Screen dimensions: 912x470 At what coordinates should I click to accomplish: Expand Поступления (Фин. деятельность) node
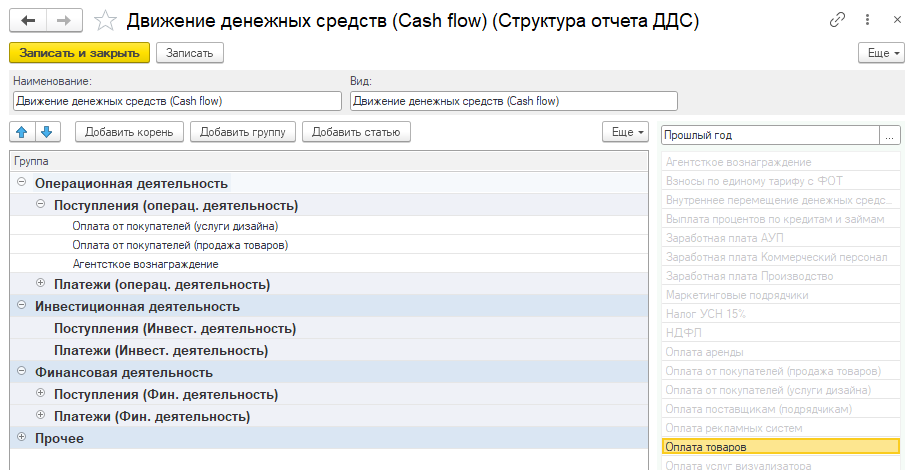40,393
